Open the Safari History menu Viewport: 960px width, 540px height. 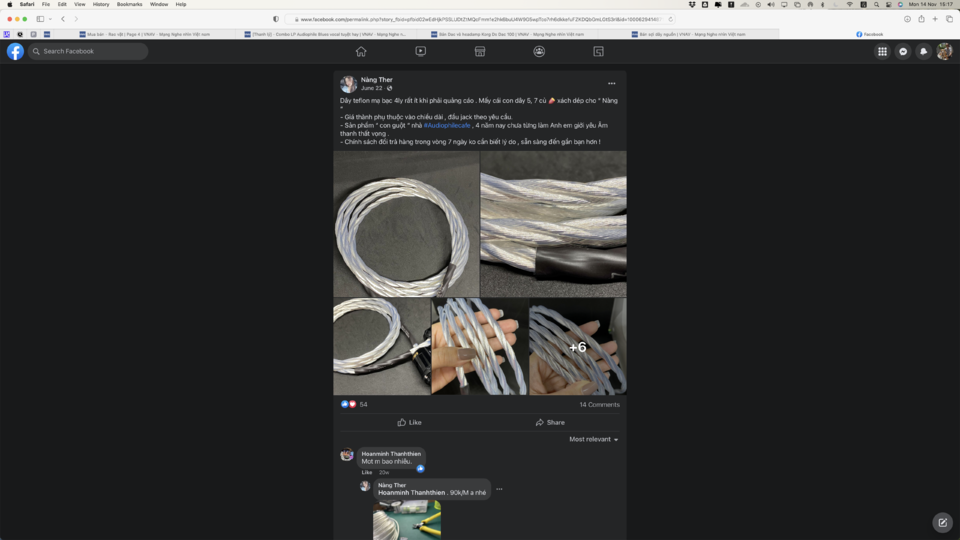tap(101, 4)
